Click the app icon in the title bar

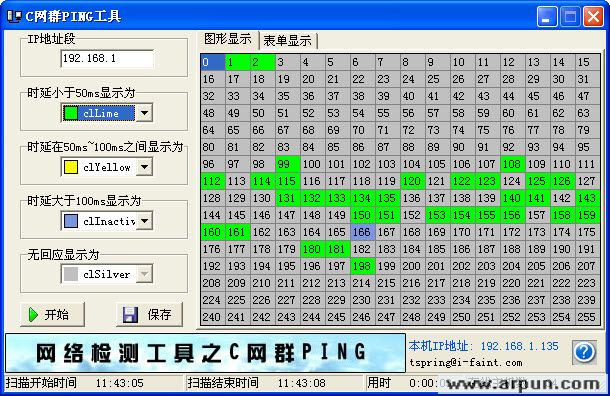click(14, 16)
